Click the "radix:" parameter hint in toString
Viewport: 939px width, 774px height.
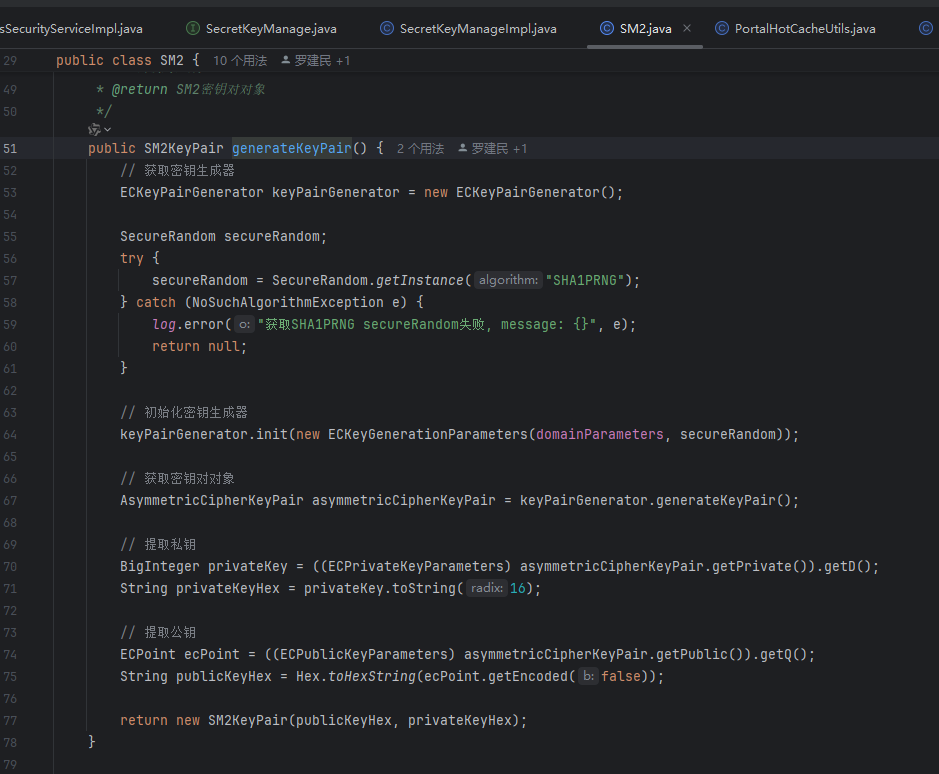(486, 588)
